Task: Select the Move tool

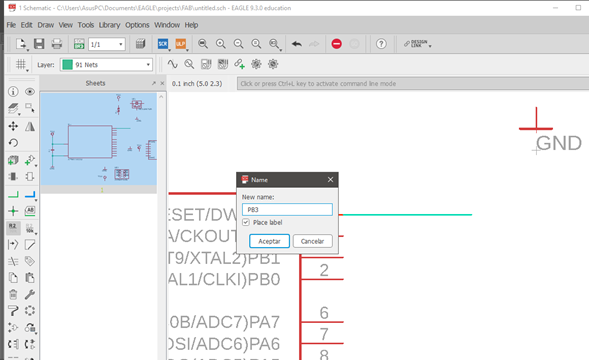Action: [13, 126]
